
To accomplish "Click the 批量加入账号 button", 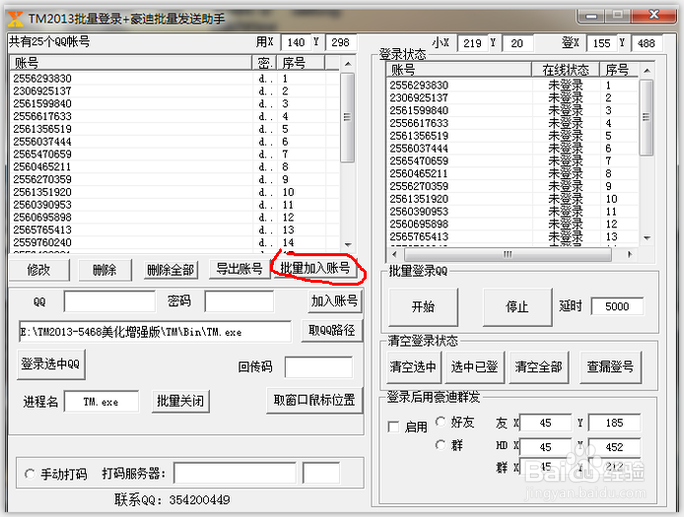I will tap(315, 268).
